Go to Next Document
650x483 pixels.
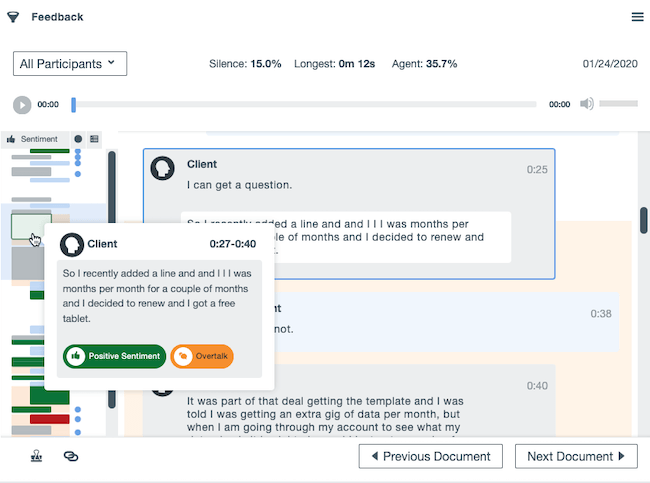pyautogui.click(x=576, y=456)
